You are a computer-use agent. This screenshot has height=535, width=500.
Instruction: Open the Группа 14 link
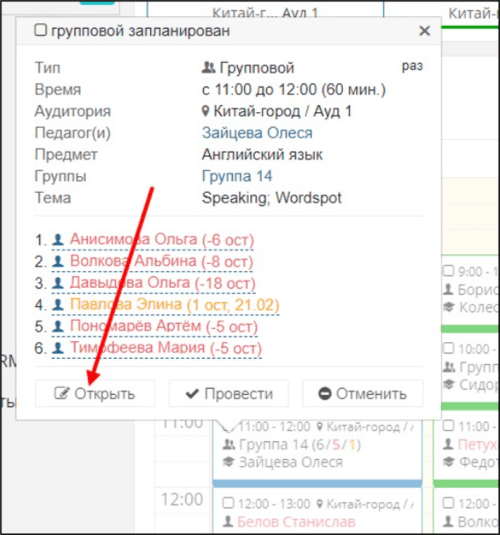[x=237, y=176]
